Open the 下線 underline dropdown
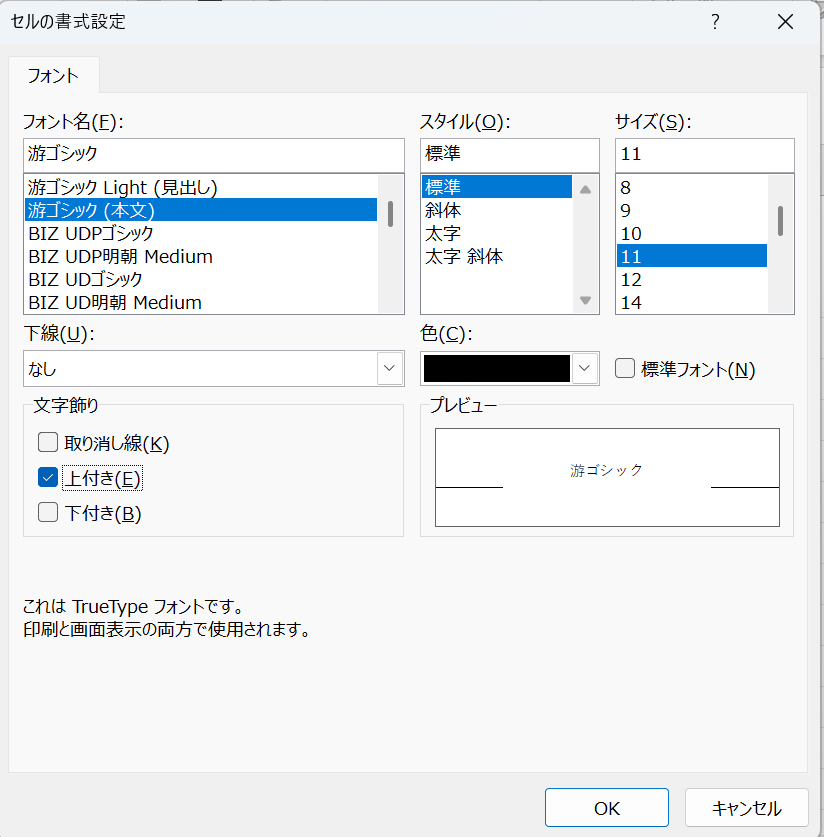This screenshot has height=837, width=824. tap(389, 369)
